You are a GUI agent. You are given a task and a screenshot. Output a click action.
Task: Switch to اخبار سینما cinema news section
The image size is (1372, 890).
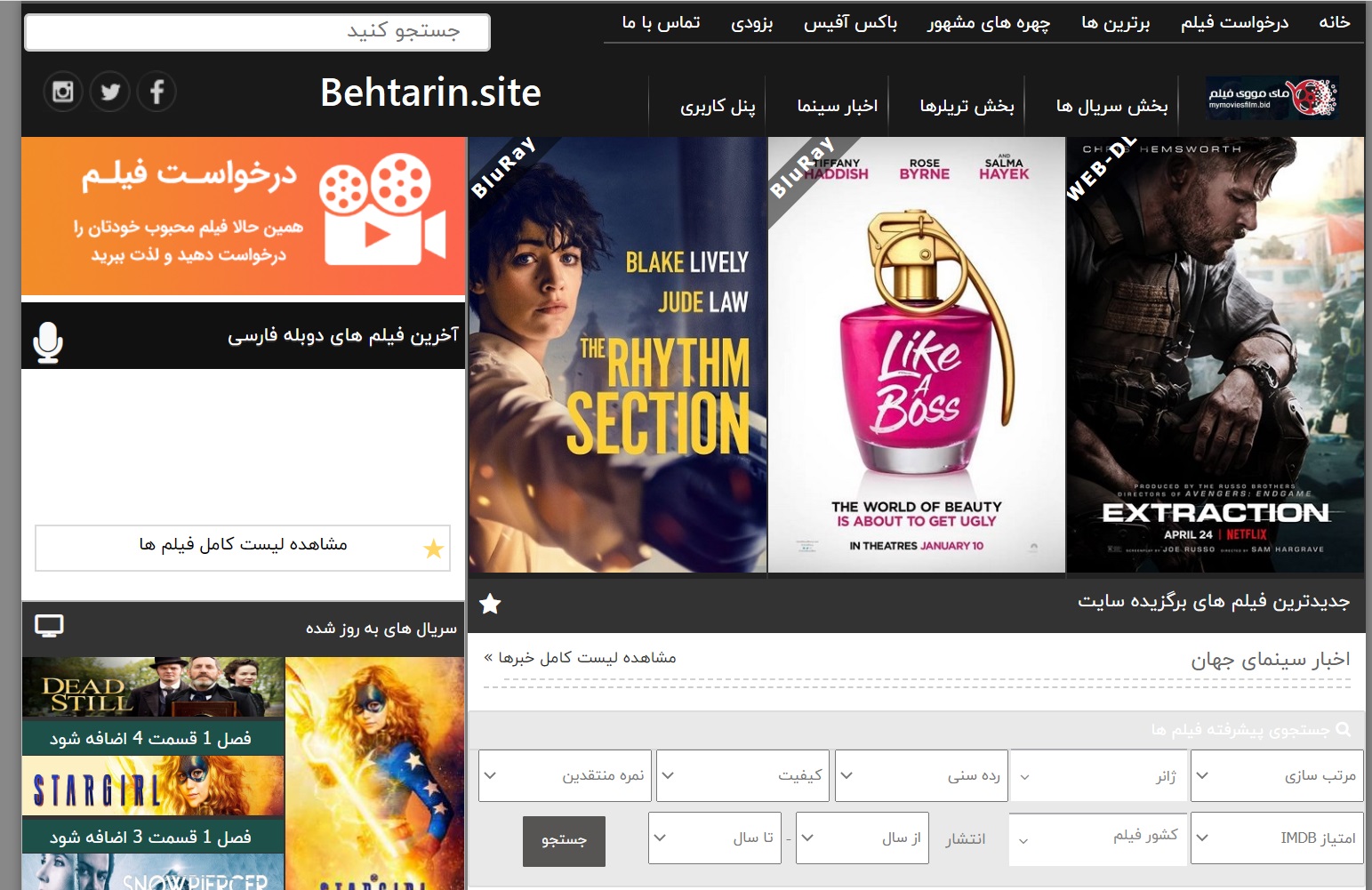(837, 106)
